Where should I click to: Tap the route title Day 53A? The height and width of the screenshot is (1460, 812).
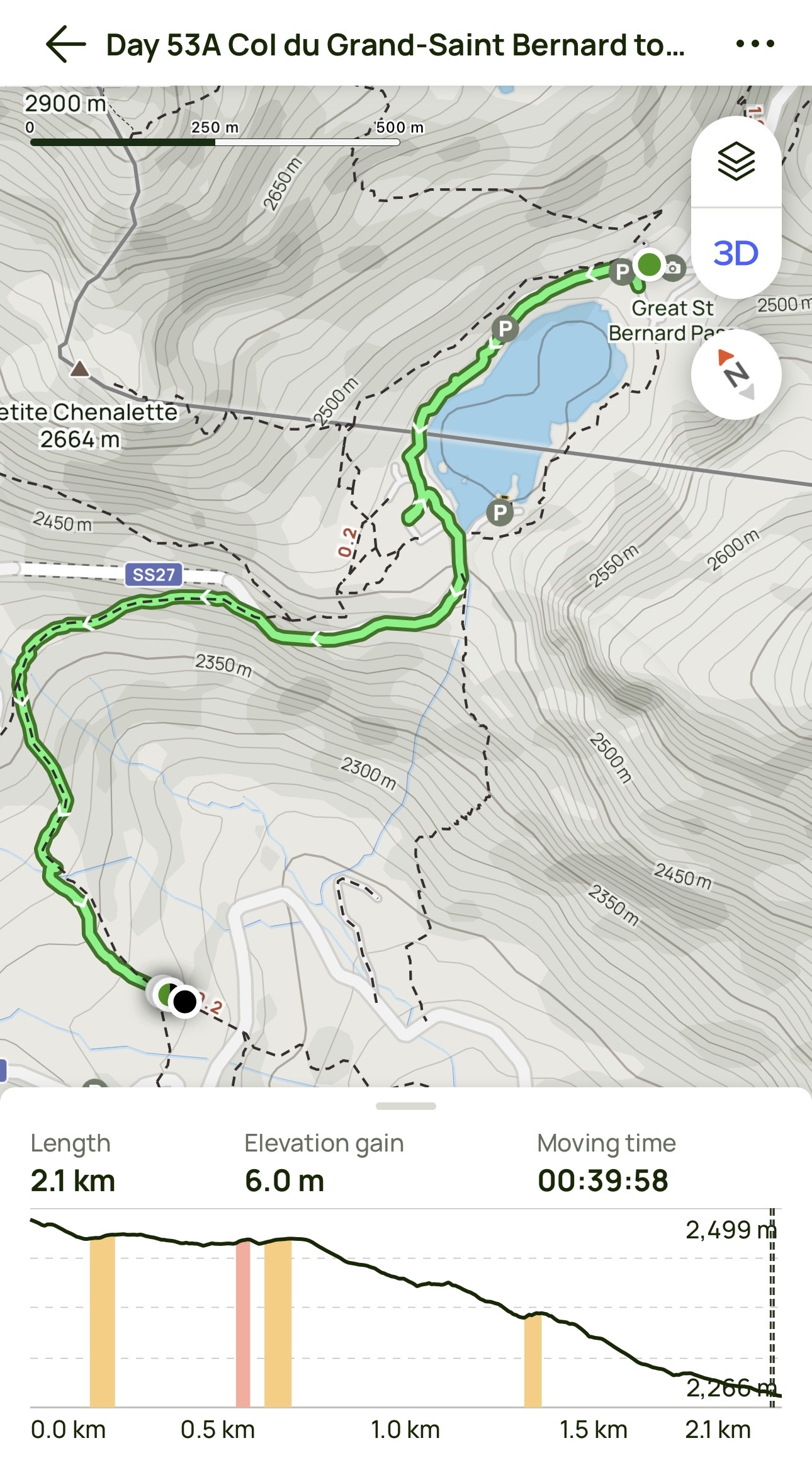coord(395,45)
